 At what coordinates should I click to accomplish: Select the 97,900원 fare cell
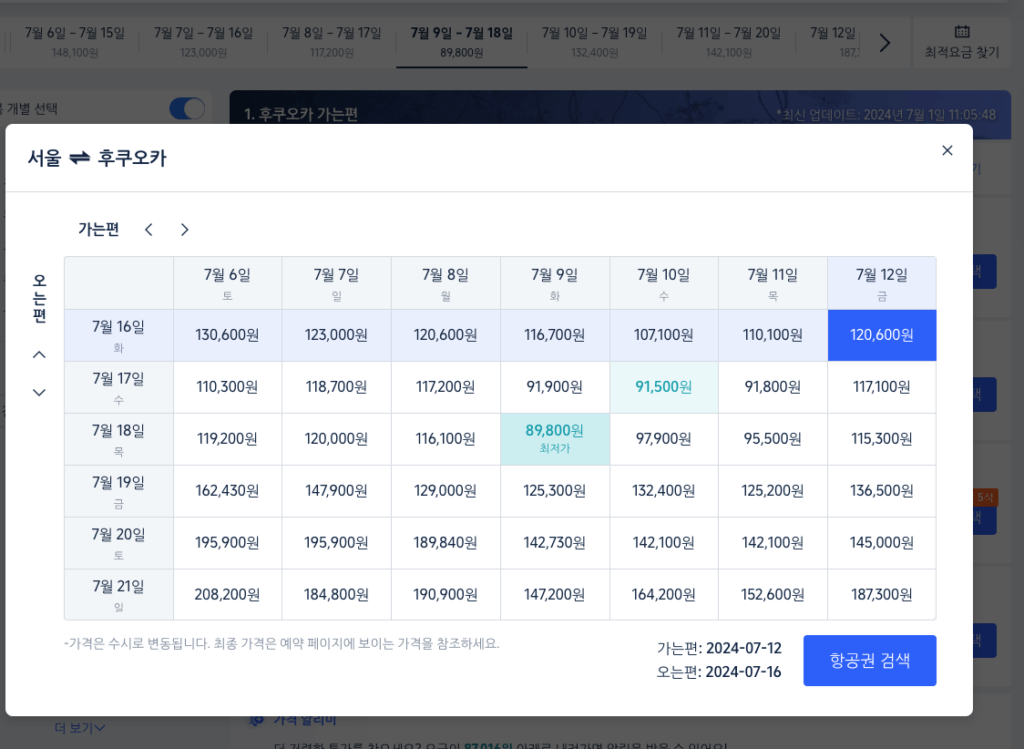[x=664, y=439]
